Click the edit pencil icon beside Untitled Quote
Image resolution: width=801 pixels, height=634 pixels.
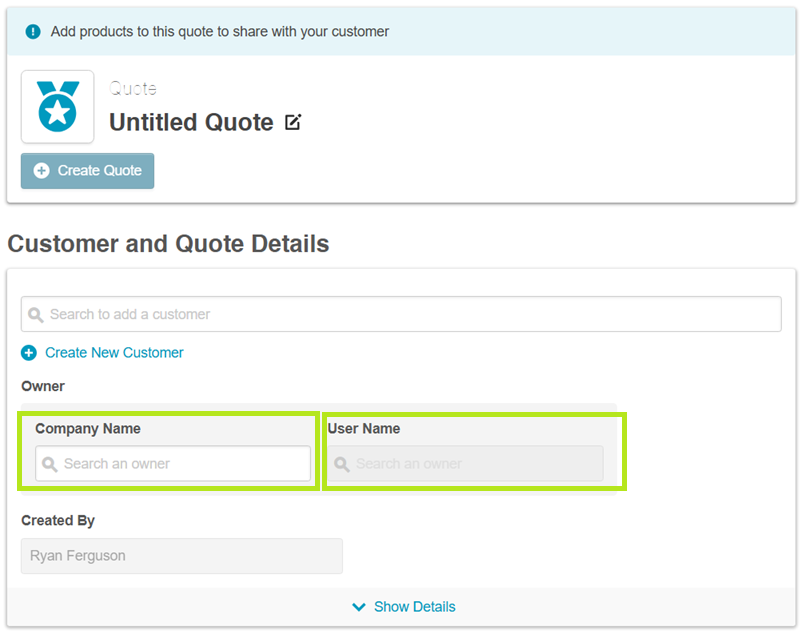coord(293,123)
